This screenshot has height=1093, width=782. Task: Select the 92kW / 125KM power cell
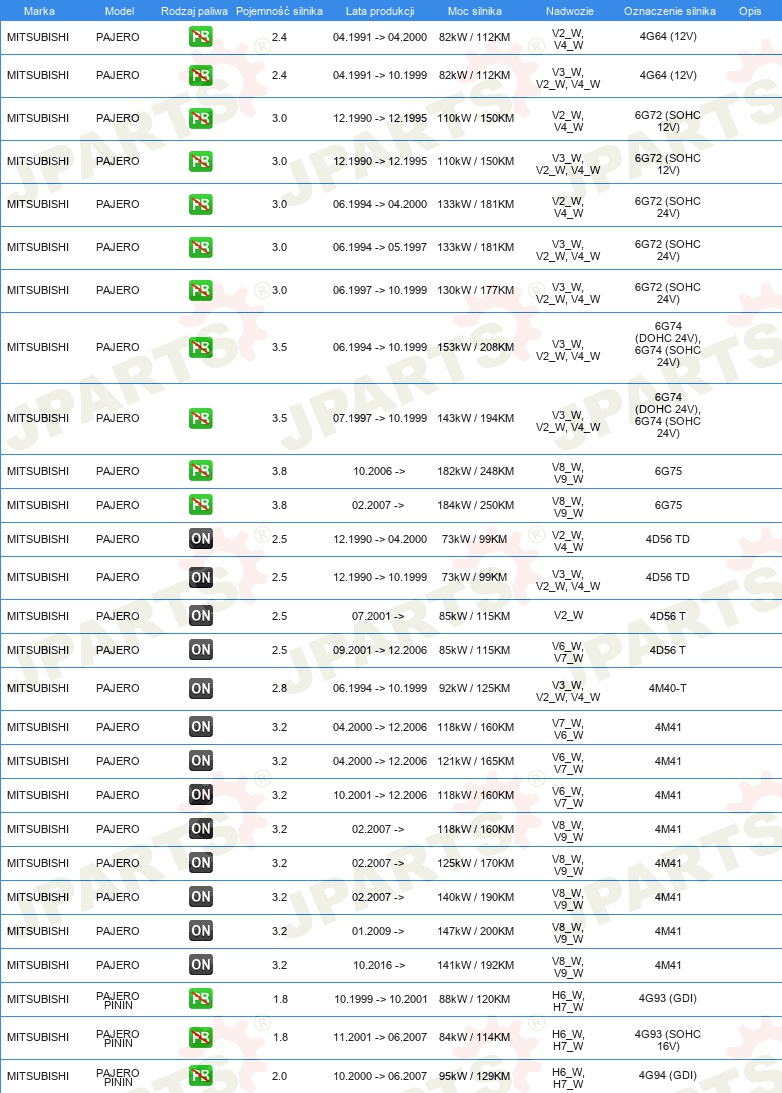click(x=475, y=689)
